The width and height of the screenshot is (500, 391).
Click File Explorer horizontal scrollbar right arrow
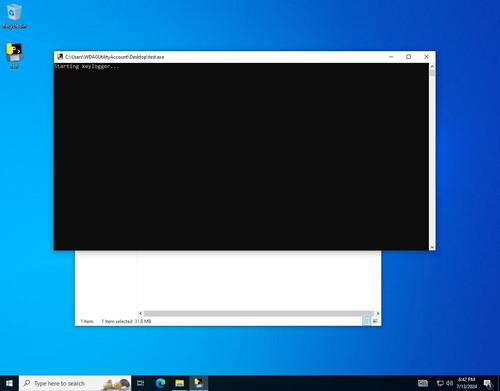[x=377, y=313]
